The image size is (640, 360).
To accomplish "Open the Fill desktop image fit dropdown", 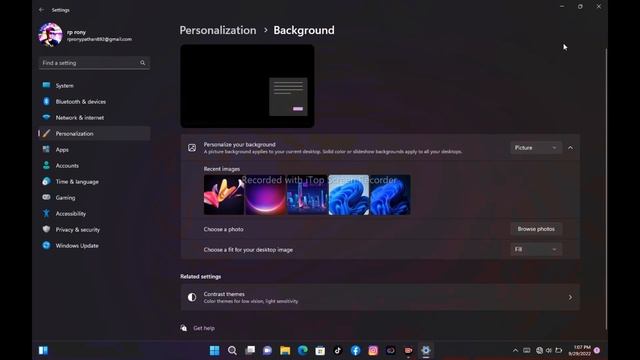I will [536, 249].
